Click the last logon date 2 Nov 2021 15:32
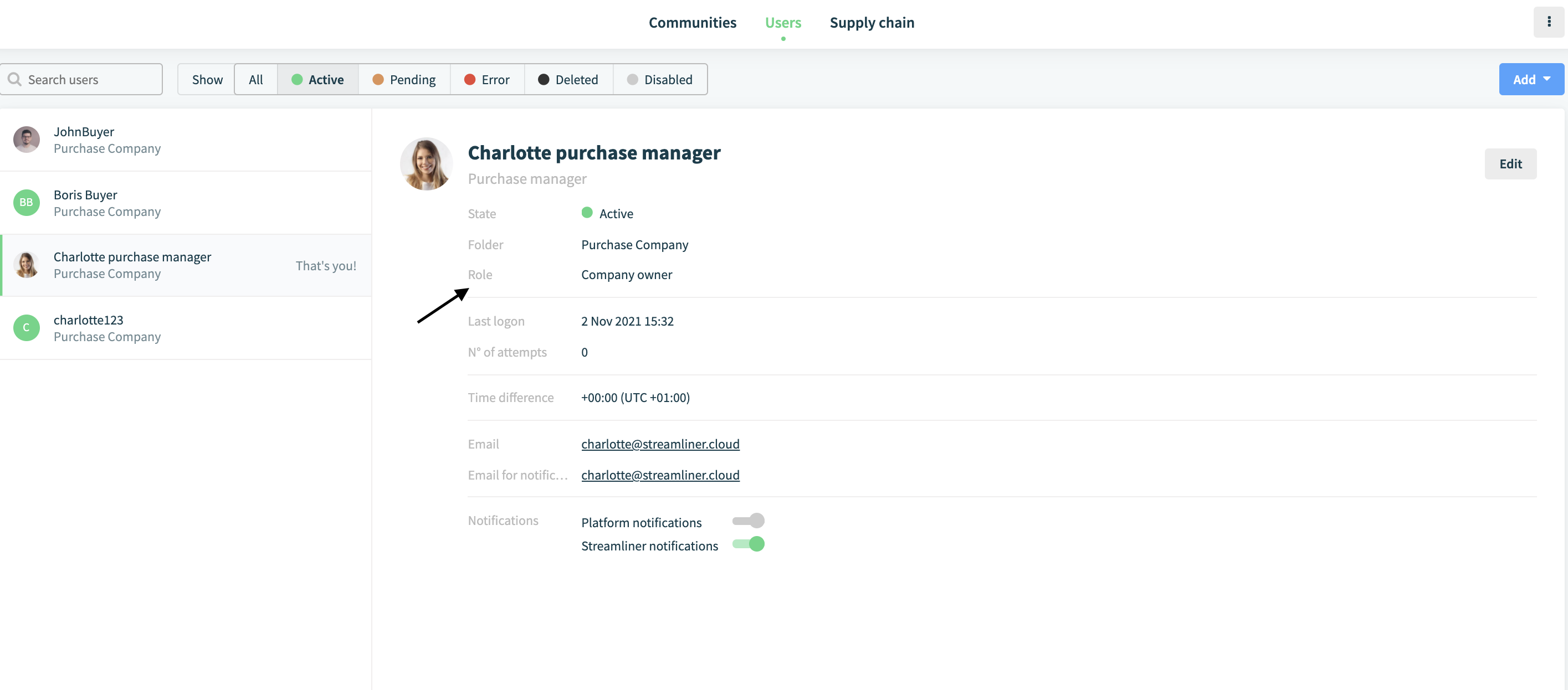 coord(627,321)
